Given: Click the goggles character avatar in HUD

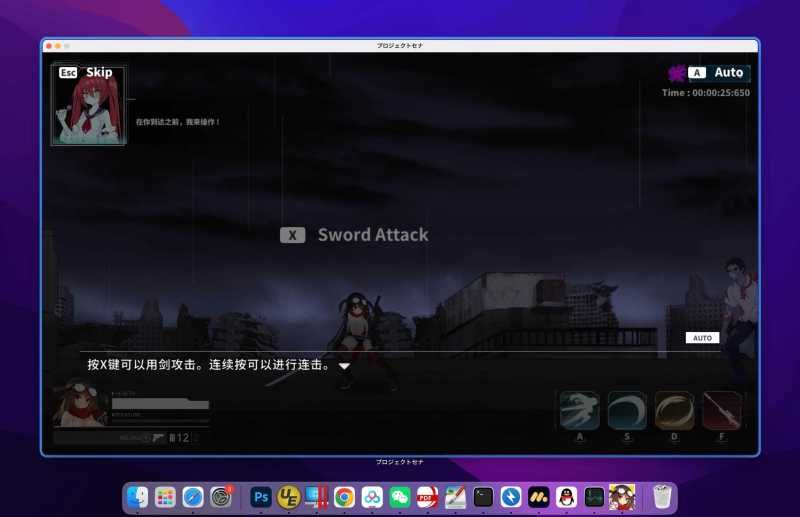Looking at the screenshot, I should click(80, 405).
